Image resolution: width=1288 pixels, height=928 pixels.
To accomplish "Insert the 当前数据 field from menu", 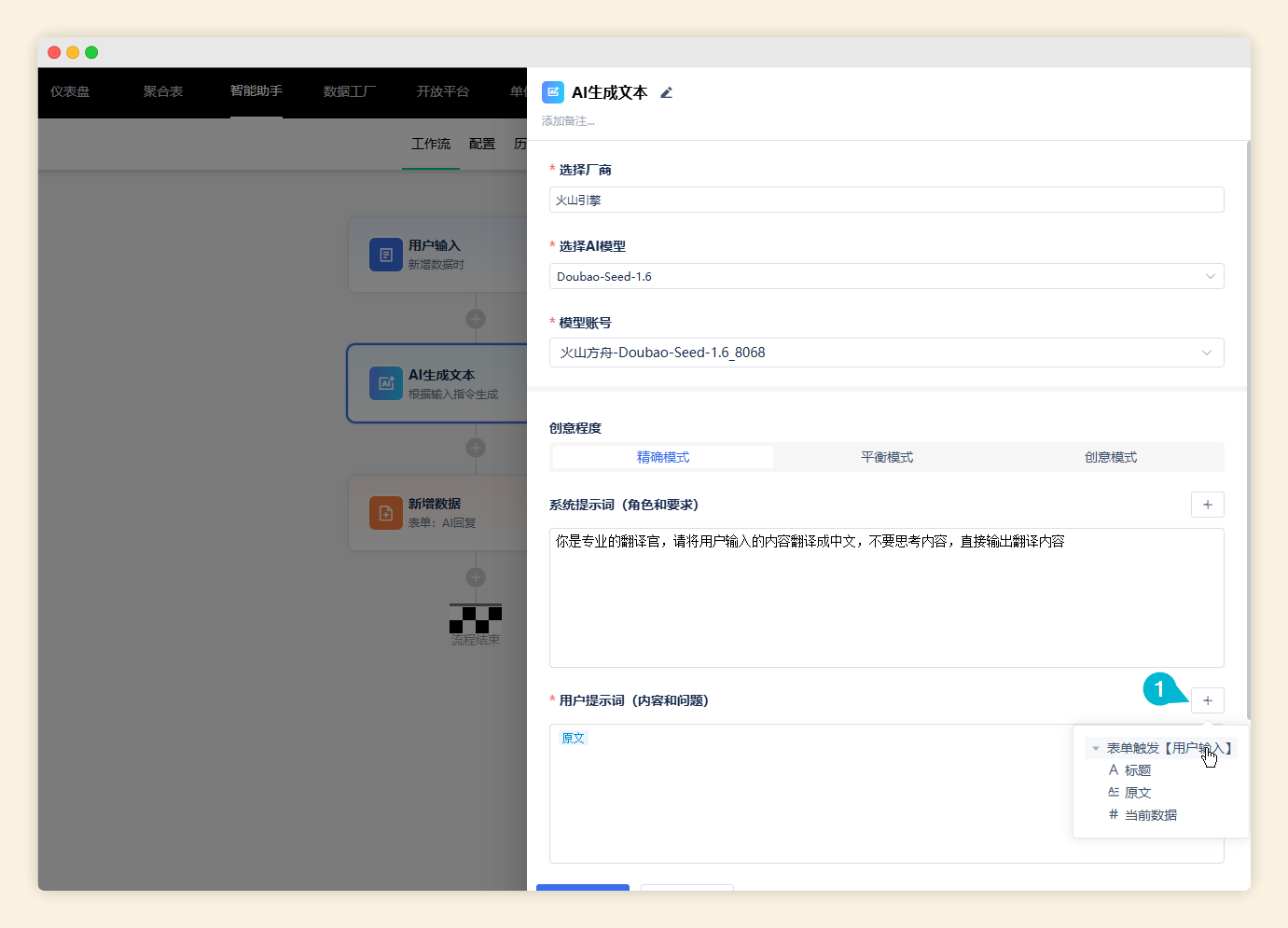I will point(1150,814).
